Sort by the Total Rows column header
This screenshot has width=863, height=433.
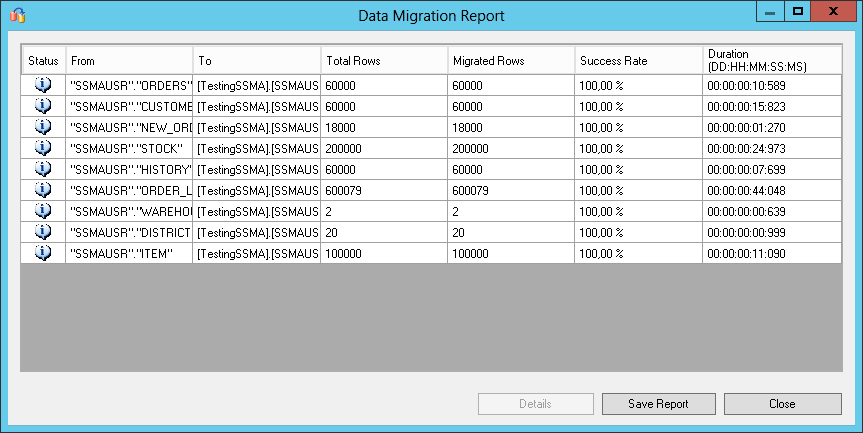click(x=383, y=60)
